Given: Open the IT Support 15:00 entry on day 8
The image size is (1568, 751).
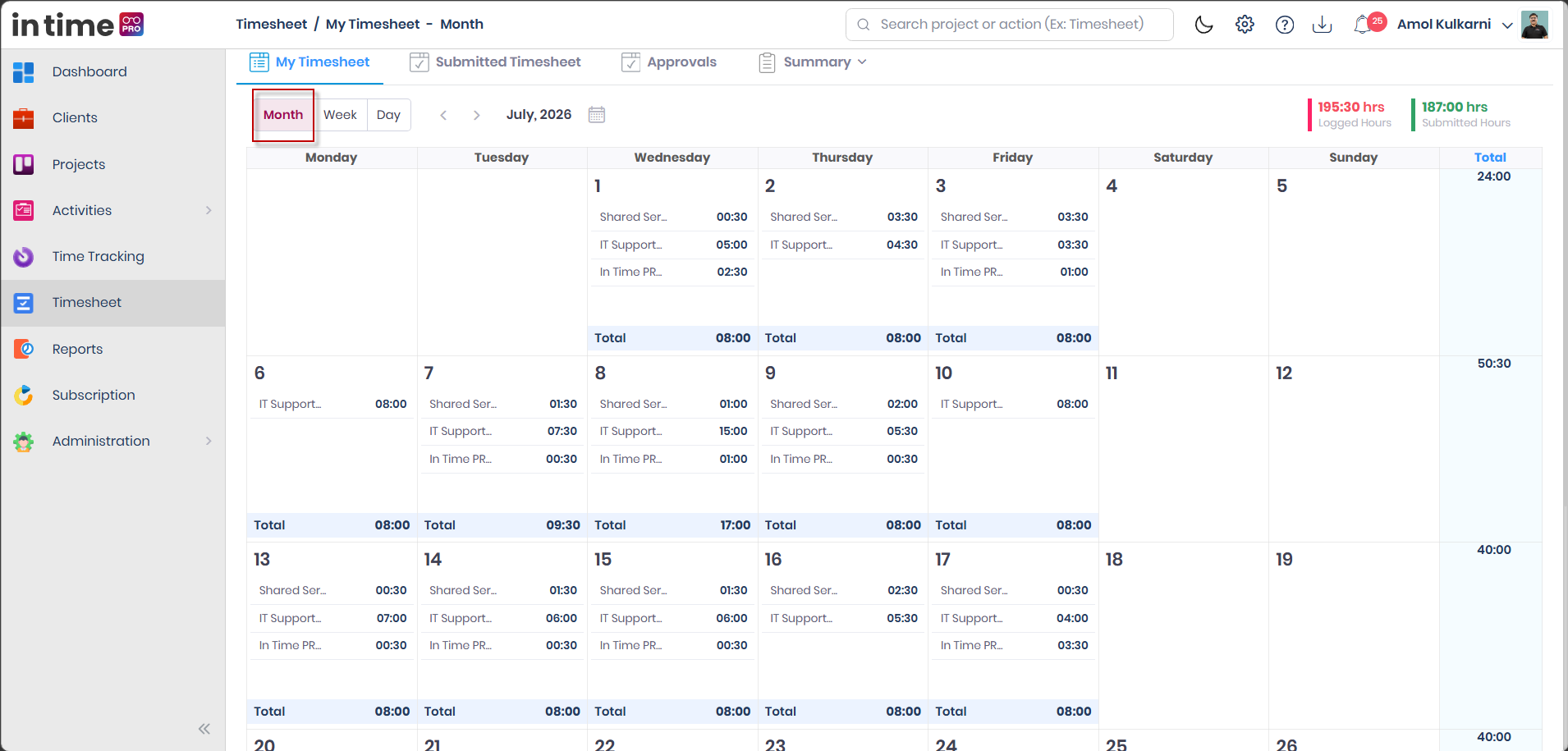Looking at the screenshot, I should pos(673,432).
